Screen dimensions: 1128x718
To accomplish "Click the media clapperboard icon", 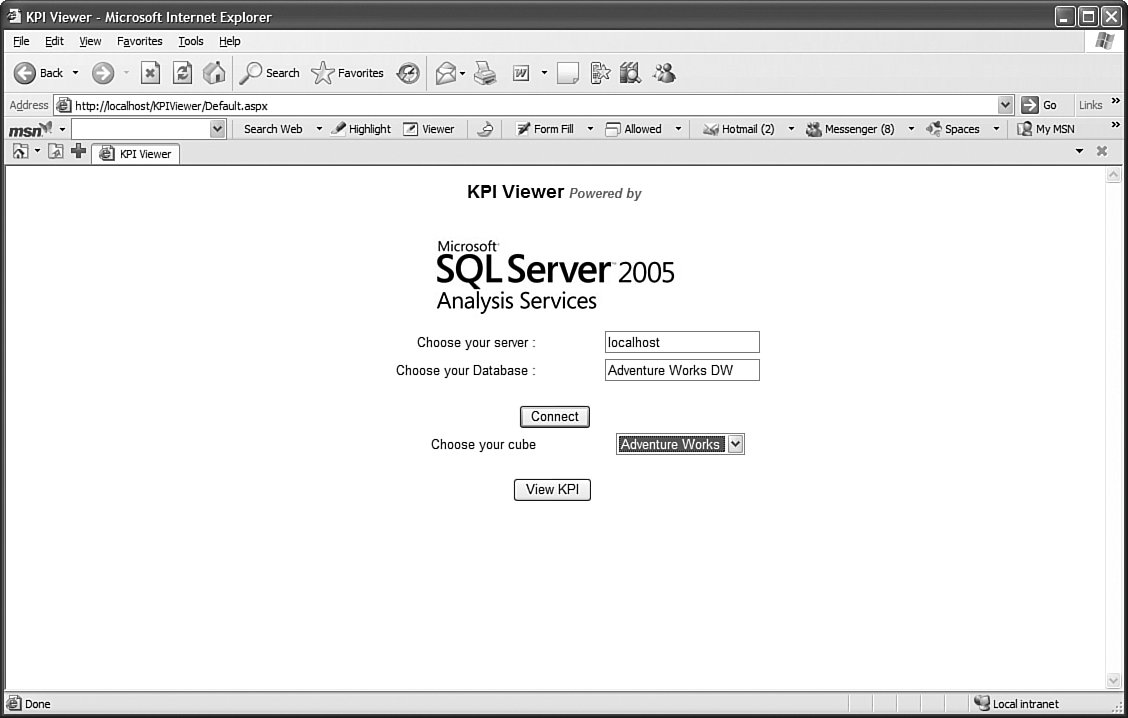I will [630, 73].
